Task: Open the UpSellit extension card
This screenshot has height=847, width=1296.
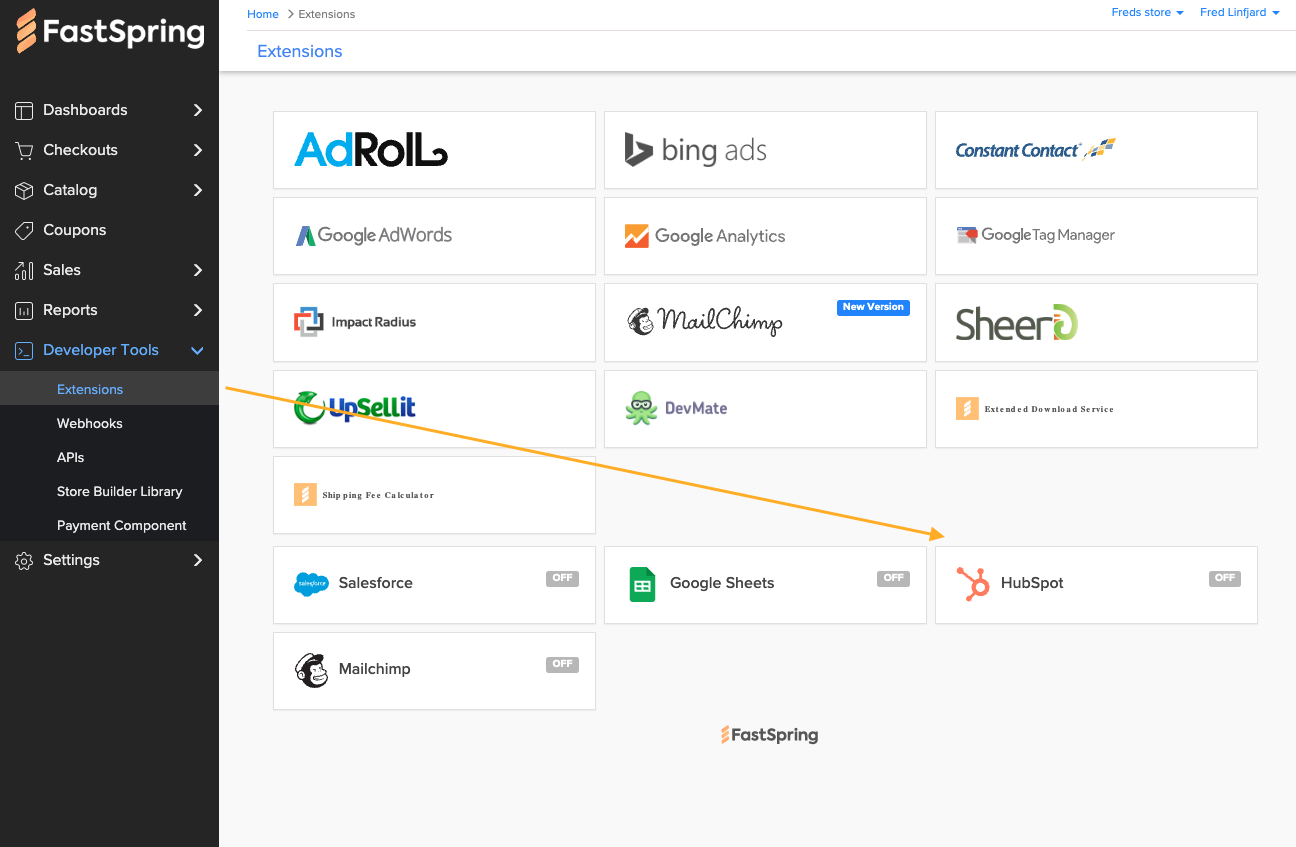Action: 434,409
